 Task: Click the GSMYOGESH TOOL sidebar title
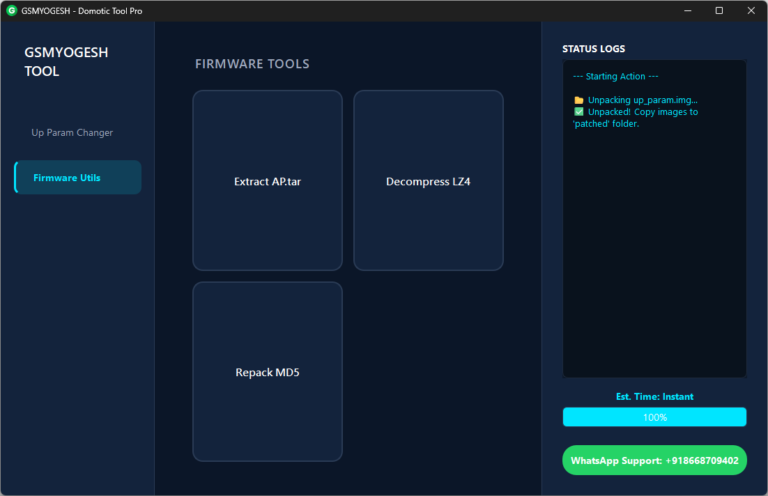(66, 62)
